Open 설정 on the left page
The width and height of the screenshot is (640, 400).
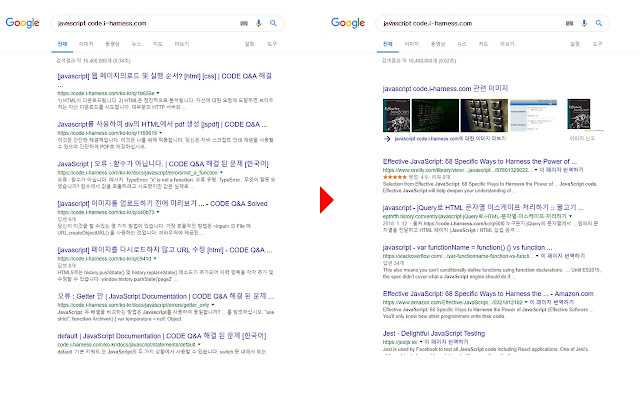249,44
